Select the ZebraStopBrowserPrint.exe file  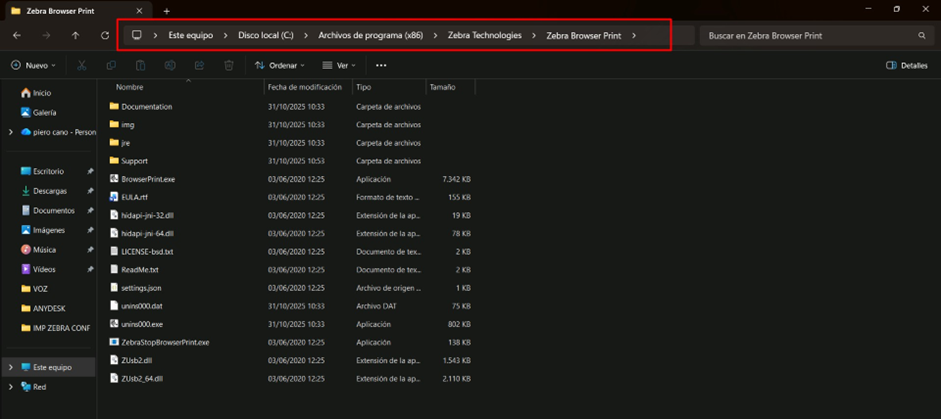[164, 342]
